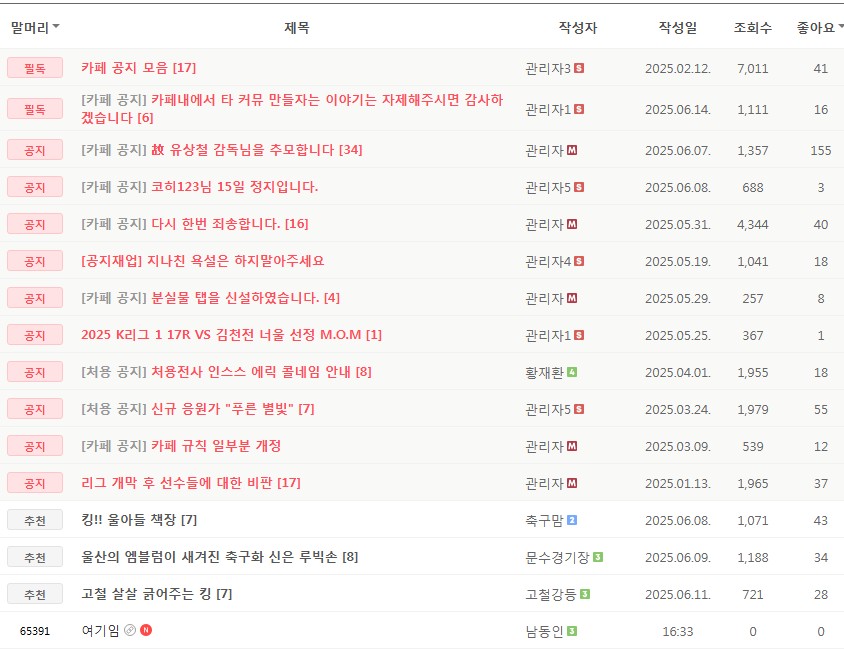
Task: Click level 3 badge next to 고철강등
Action: (x=585, y=594)
